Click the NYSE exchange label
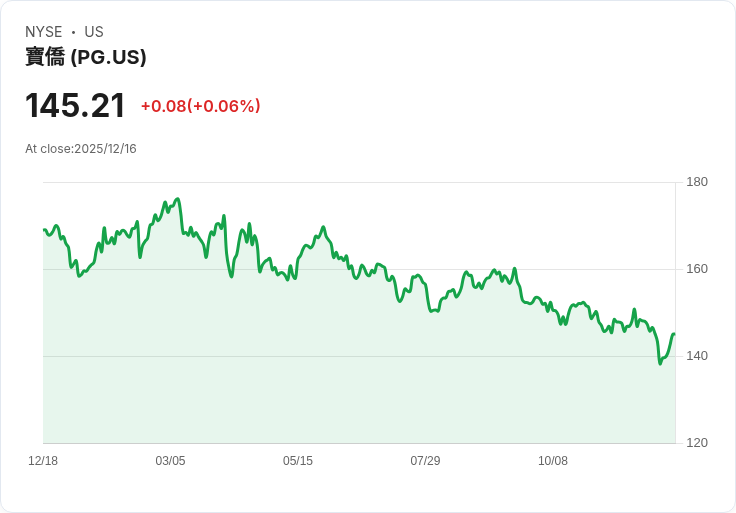736x513 pixels. (43, 32)
